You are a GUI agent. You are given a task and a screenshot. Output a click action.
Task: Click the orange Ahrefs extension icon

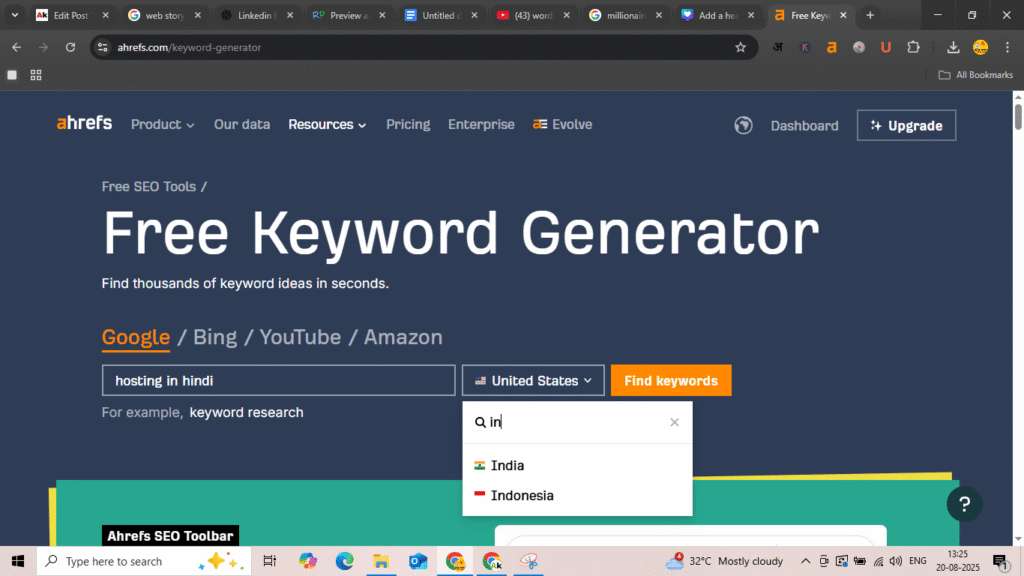click(x=831, y=47)
